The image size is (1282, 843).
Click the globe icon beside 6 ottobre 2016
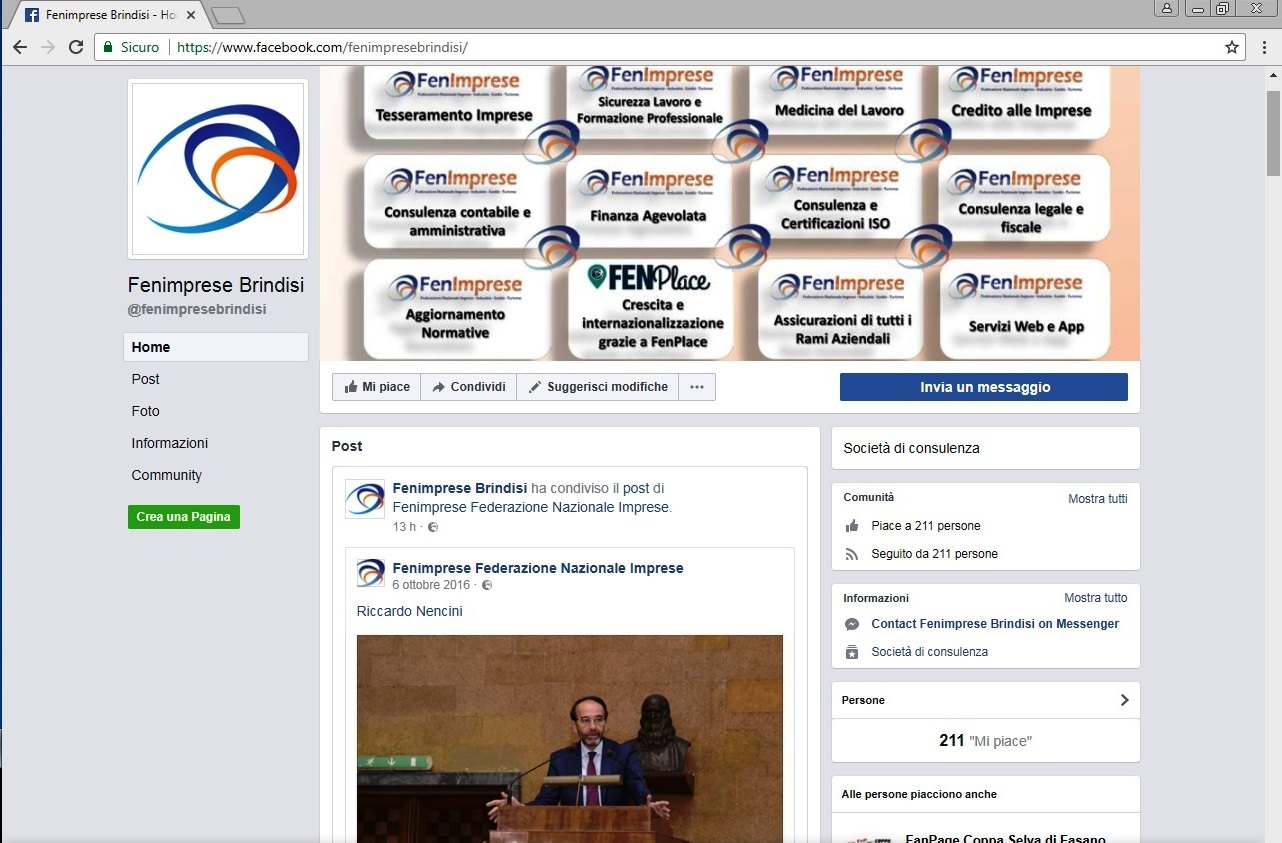(x=487, y=585)
